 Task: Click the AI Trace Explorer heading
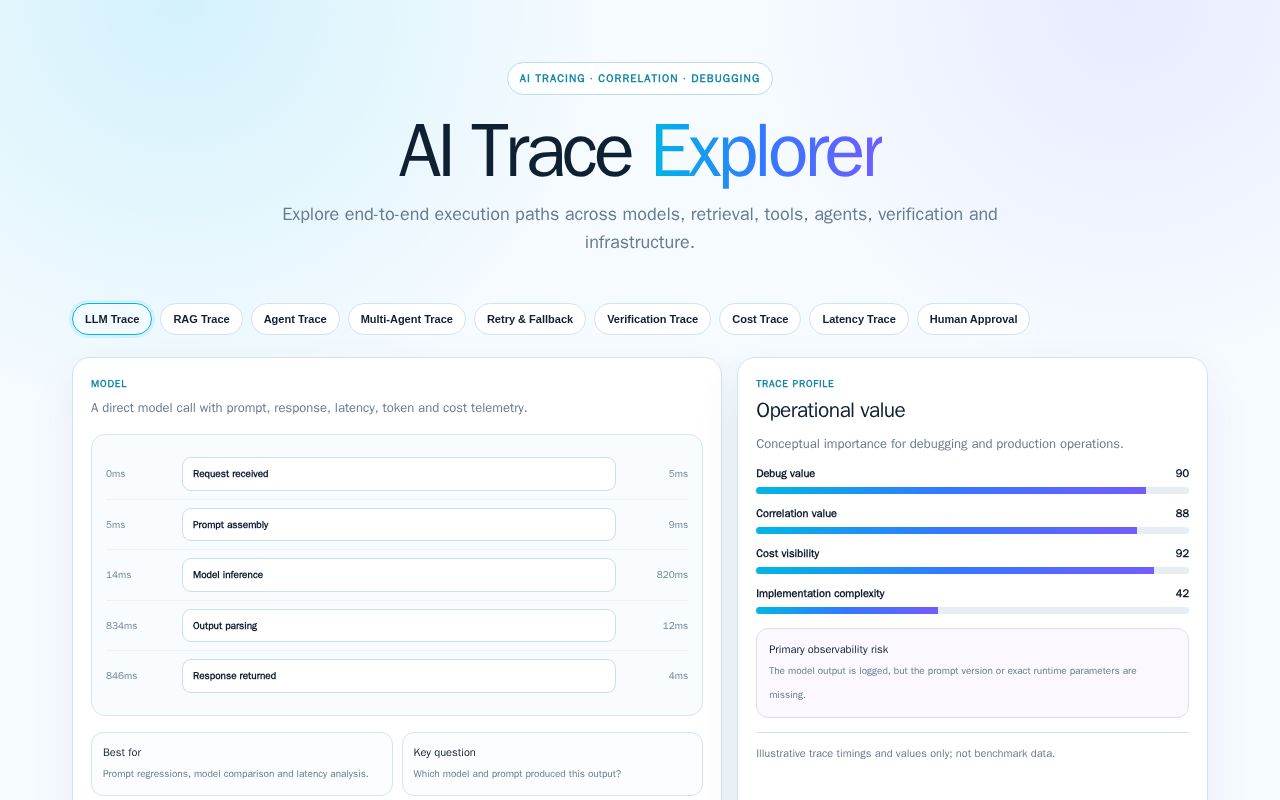click(x=640, y=151)
